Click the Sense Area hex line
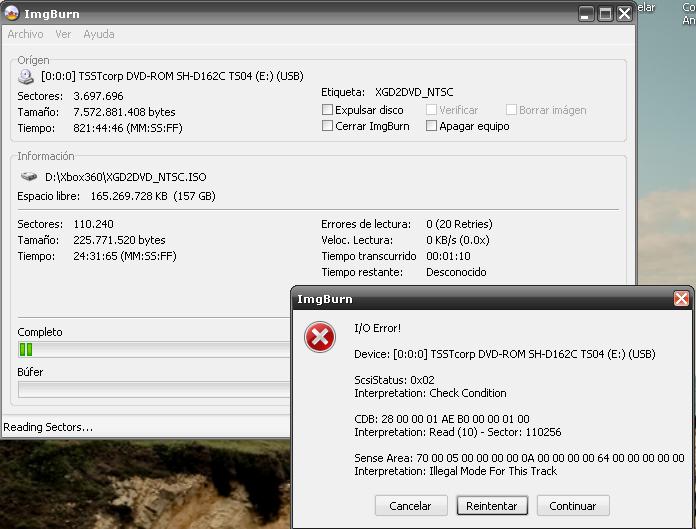 tap(519, 458)
